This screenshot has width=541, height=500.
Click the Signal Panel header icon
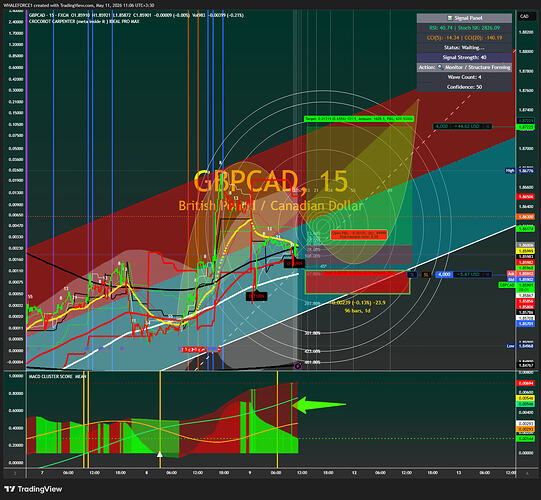click(x=450, y=18)
